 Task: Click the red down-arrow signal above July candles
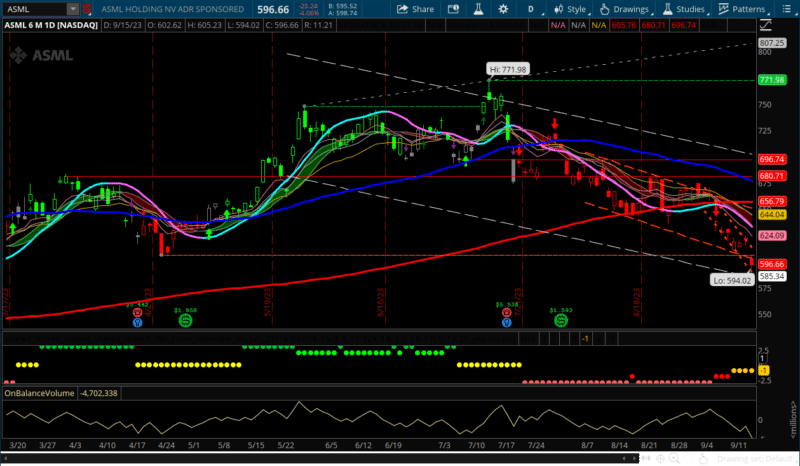(555, 124)
